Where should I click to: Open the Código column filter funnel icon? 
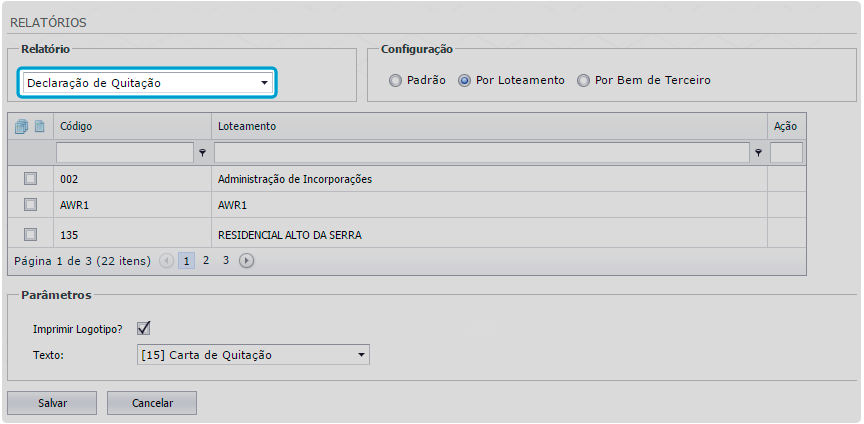(x=202, y=153)
